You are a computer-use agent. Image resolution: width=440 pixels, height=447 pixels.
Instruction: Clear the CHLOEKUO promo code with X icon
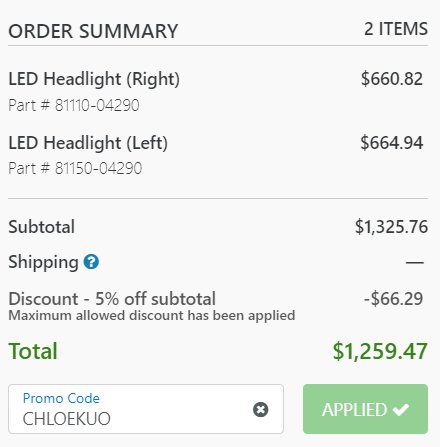click(x=260, y=409)
